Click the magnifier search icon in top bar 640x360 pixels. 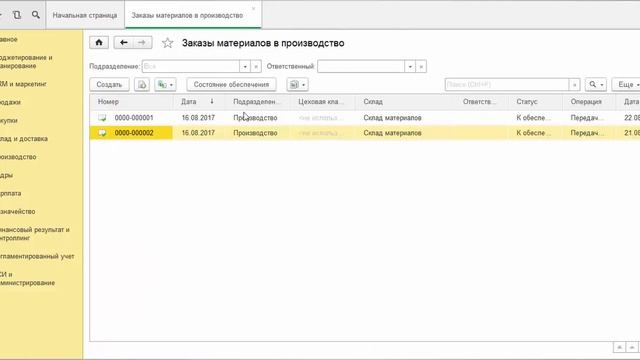tap(36, 15)
